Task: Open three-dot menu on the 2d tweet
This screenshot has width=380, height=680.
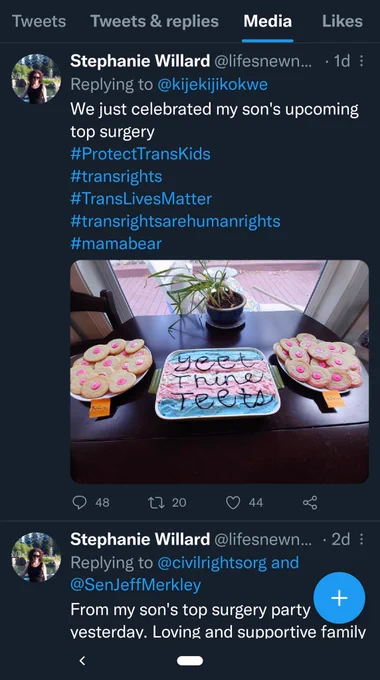Action: click(361, 539)
